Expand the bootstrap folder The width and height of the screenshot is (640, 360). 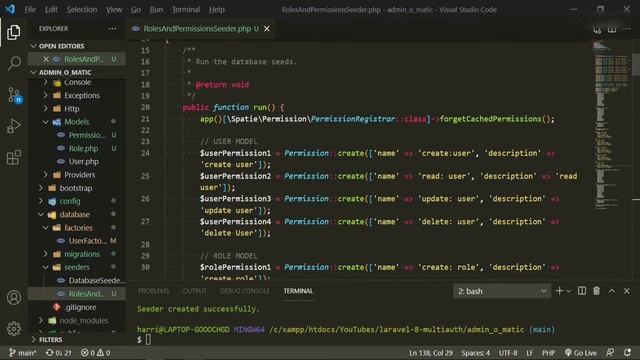tap(77, 188)
